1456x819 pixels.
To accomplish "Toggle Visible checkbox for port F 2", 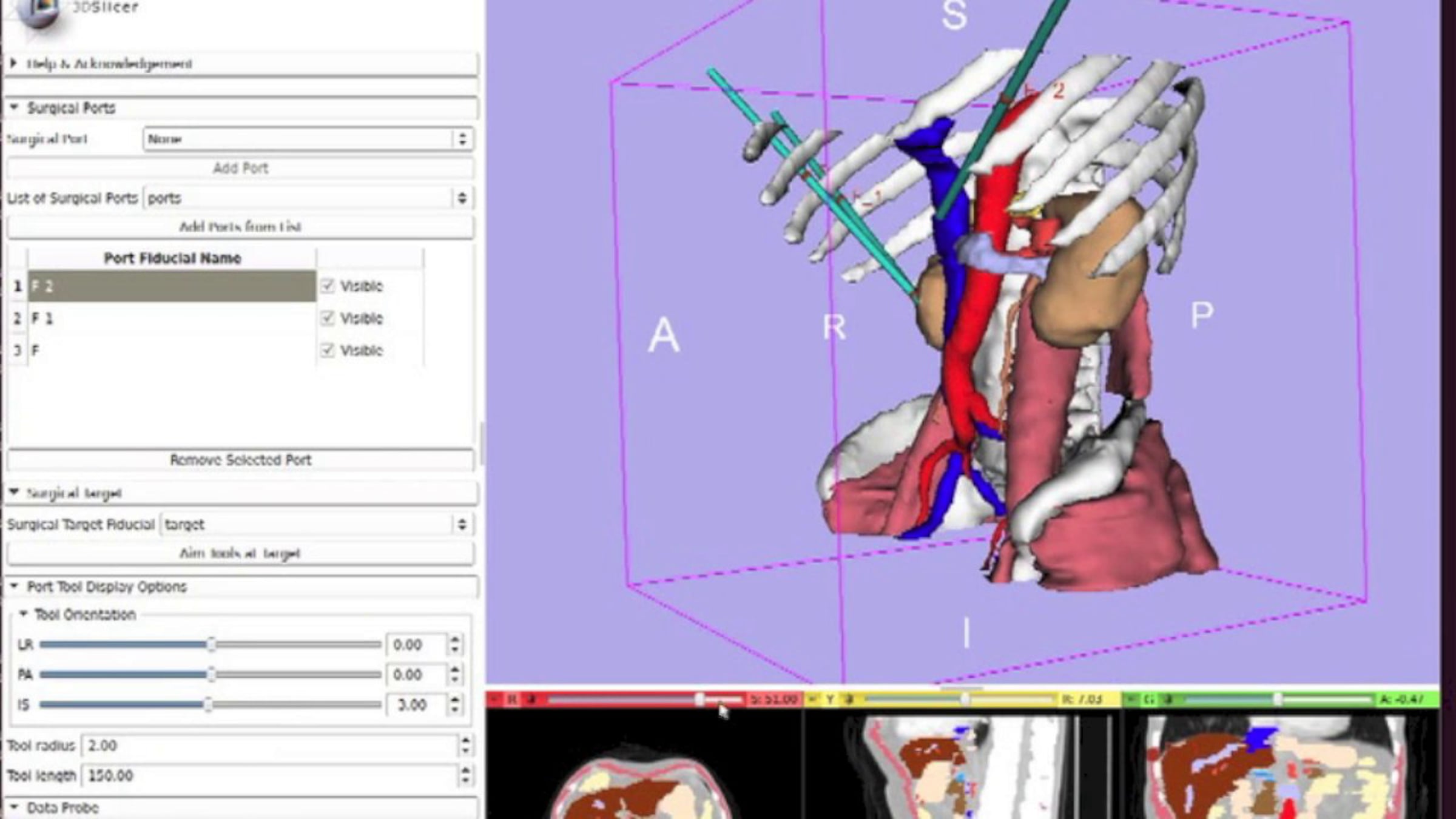I will (x=328, y=286).
